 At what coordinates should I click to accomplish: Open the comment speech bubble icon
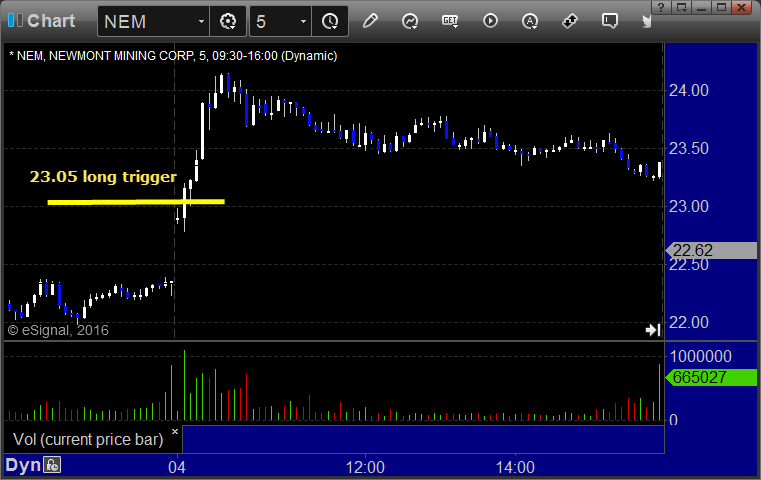point(610,21)
